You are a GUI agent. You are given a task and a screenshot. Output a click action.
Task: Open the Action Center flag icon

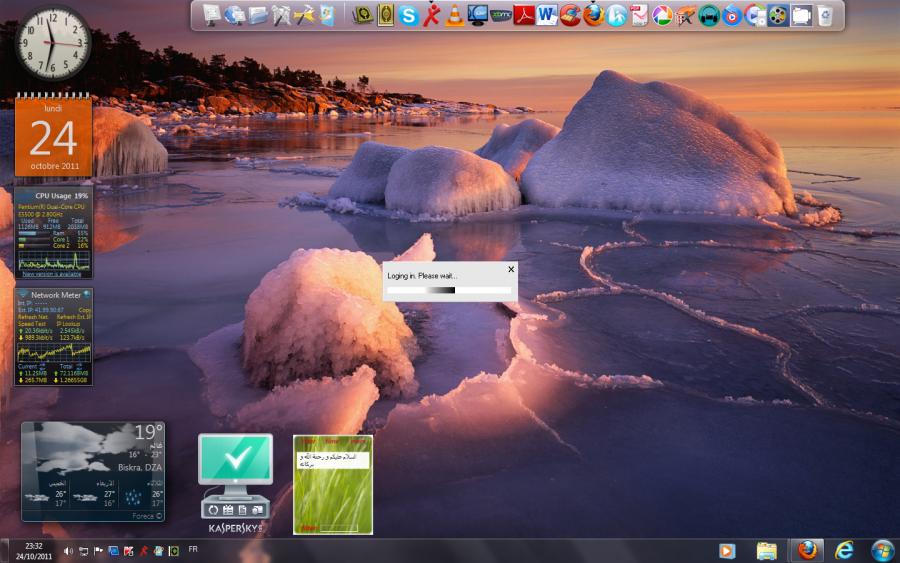click(x=98, y=551)
